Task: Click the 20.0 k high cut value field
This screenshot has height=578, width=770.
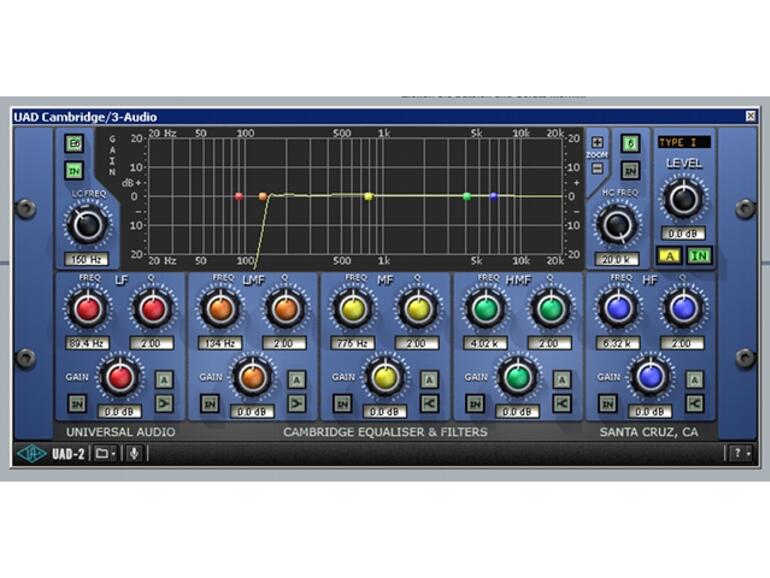Action: pyautogui.click(x=617, y=259)
